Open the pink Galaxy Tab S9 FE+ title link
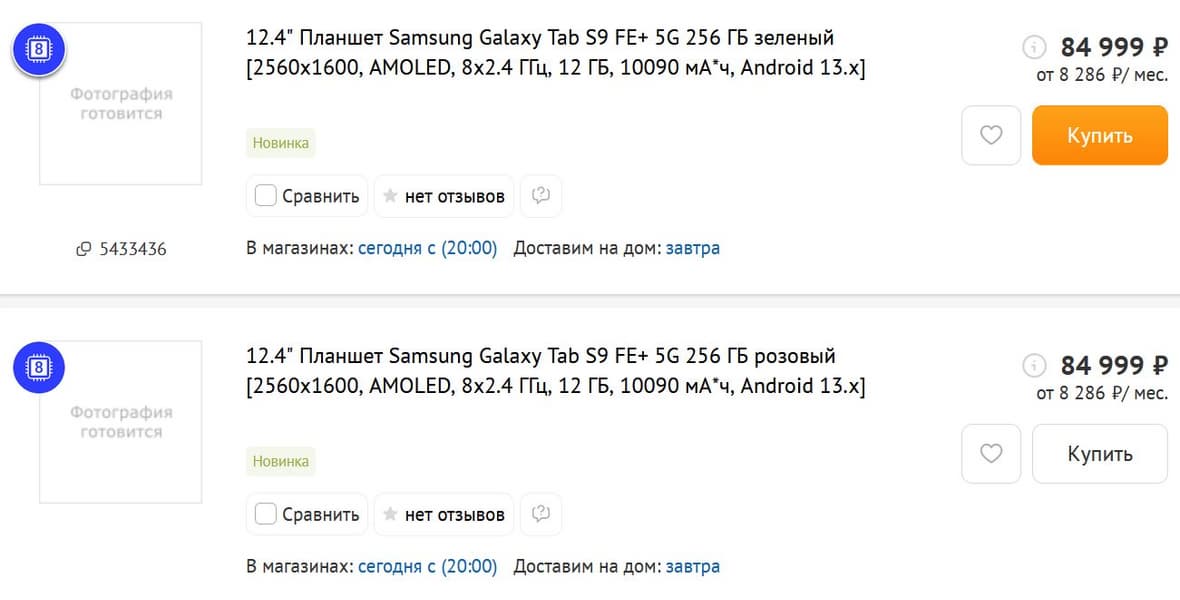This screenshot has width=1180, height=600. pyautogui.click(x=540, y=357)
